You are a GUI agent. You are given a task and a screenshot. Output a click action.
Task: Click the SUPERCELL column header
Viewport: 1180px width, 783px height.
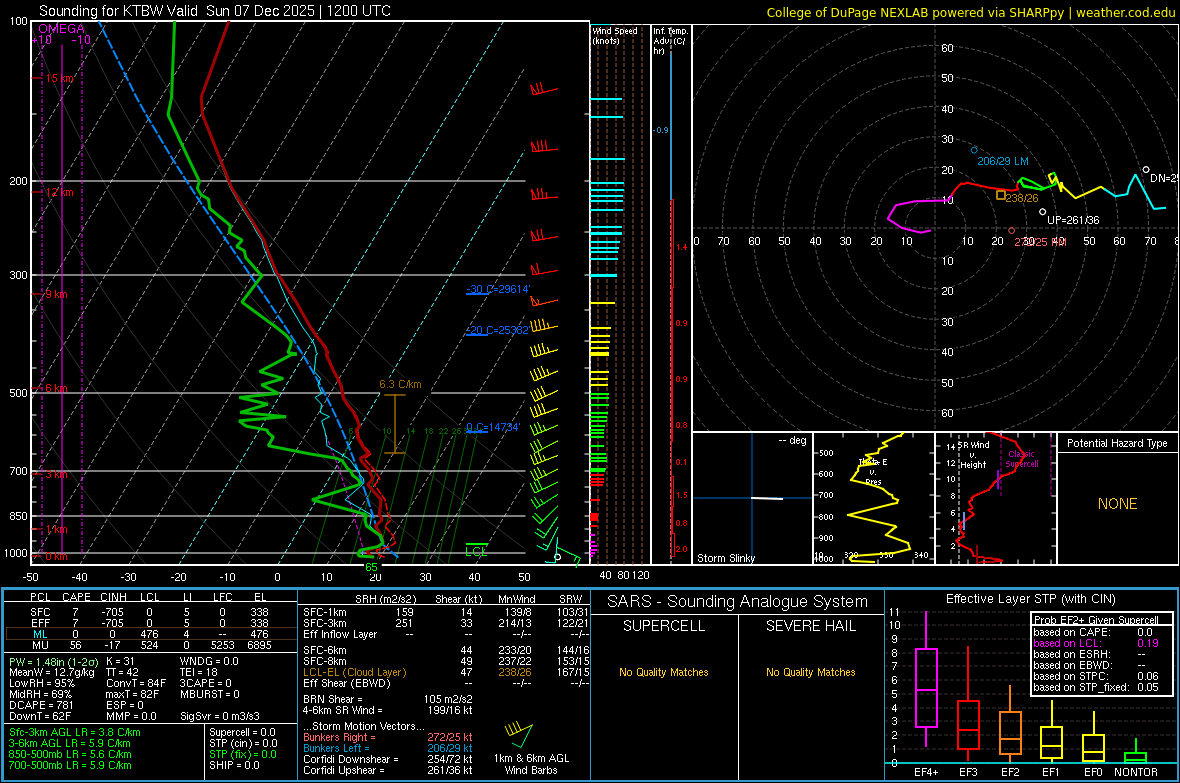click(x=664, y=626)
